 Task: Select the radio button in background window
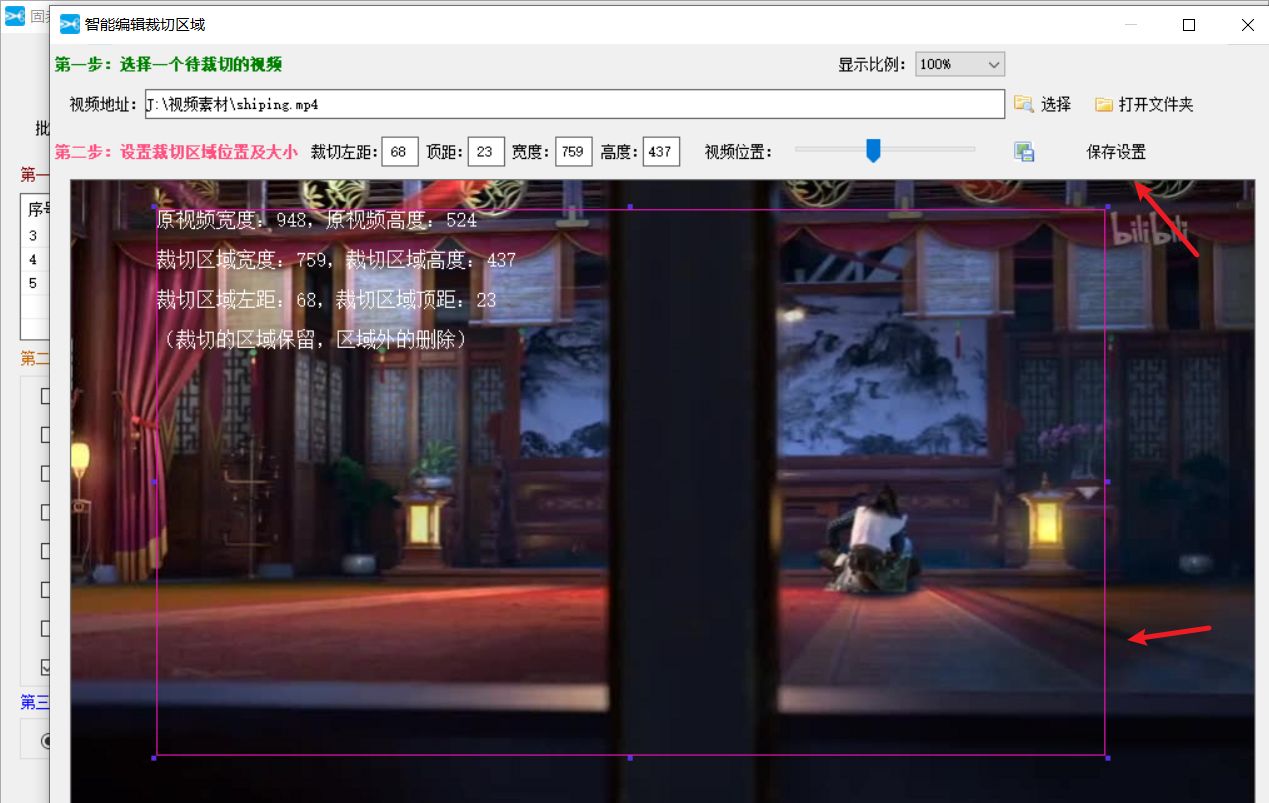(x=45, y=741)
